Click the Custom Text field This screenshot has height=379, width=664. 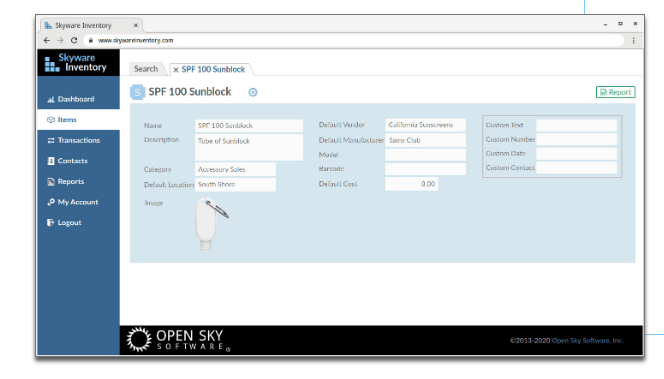(x=576, y=125)
